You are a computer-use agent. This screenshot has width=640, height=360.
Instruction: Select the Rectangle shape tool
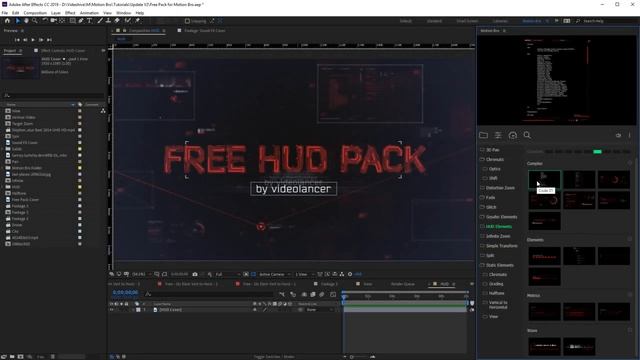pos(72,20)
